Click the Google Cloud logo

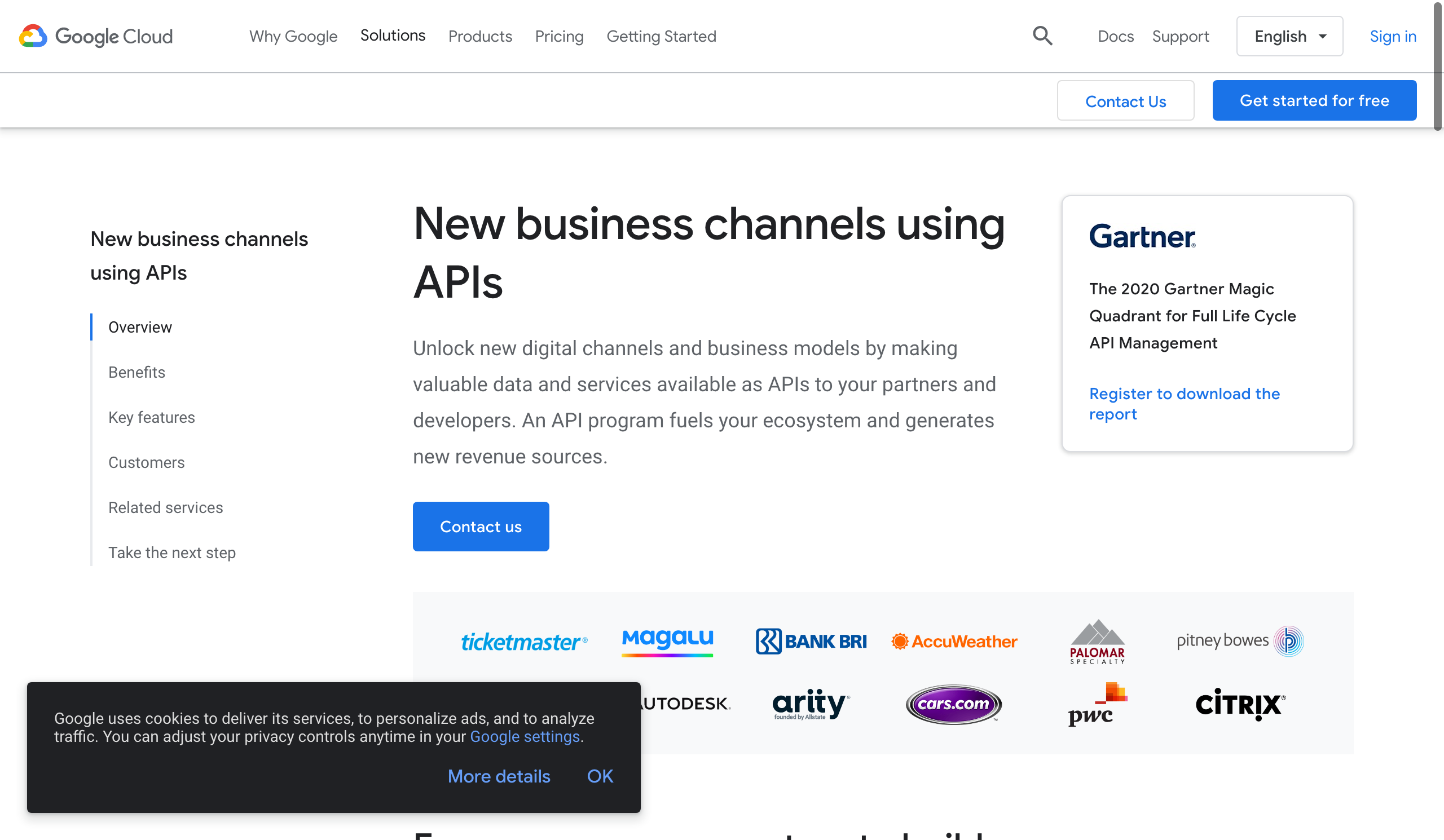[96, 36]
